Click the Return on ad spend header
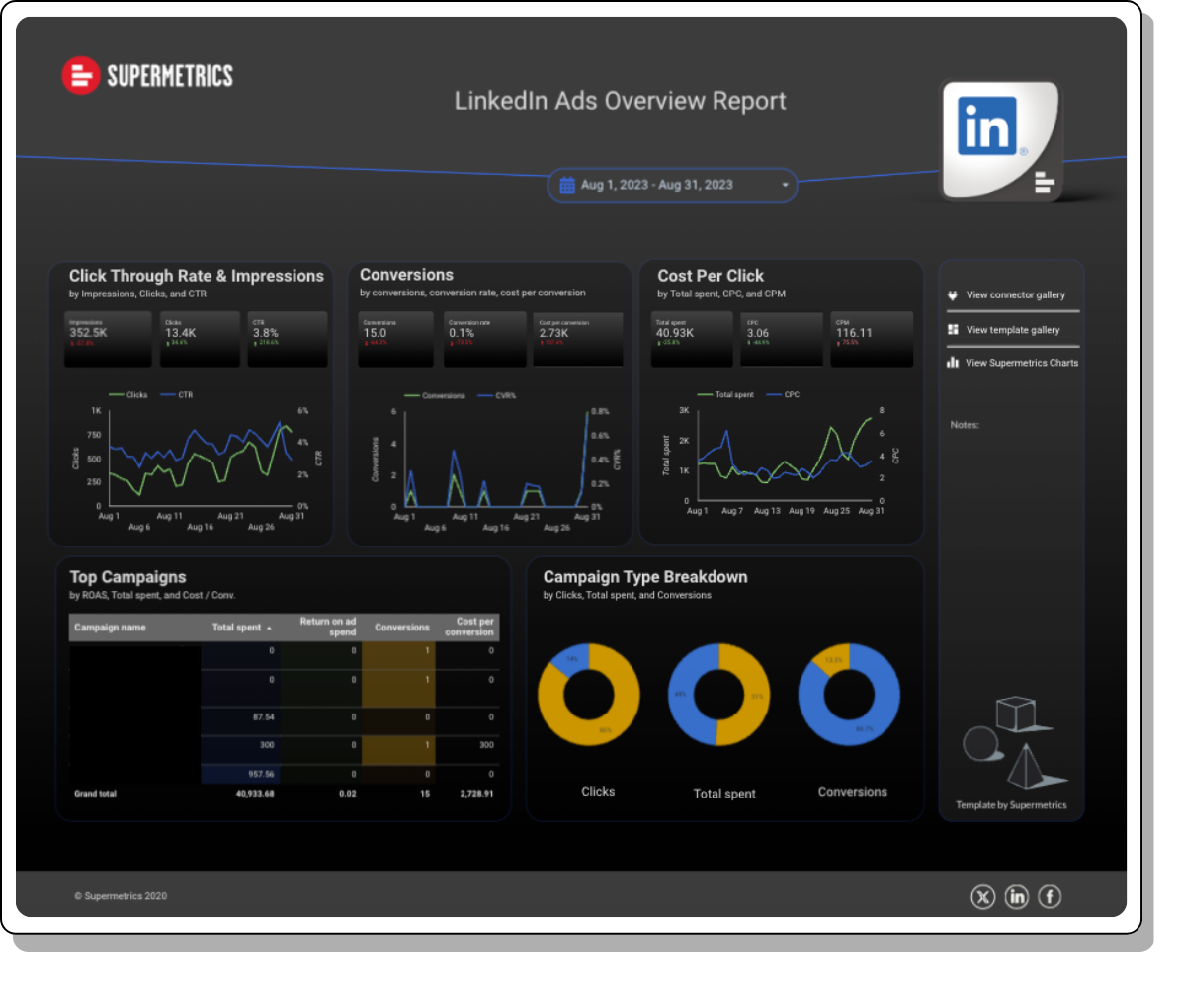This screenshot has height=1008, width=1180. (328, 627)
